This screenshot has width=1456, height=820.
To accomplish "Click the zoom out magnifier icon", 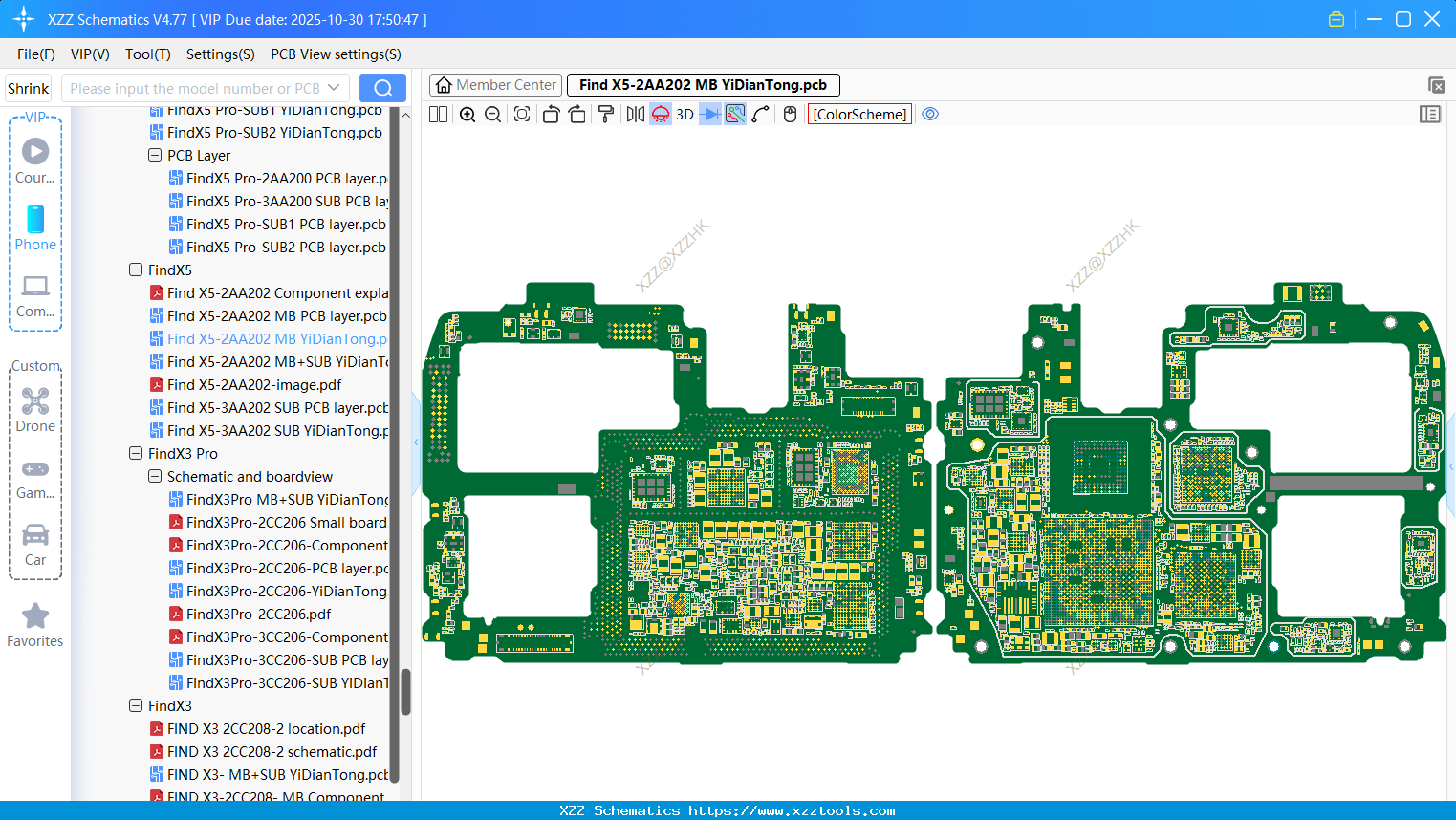I will point(493,115).
